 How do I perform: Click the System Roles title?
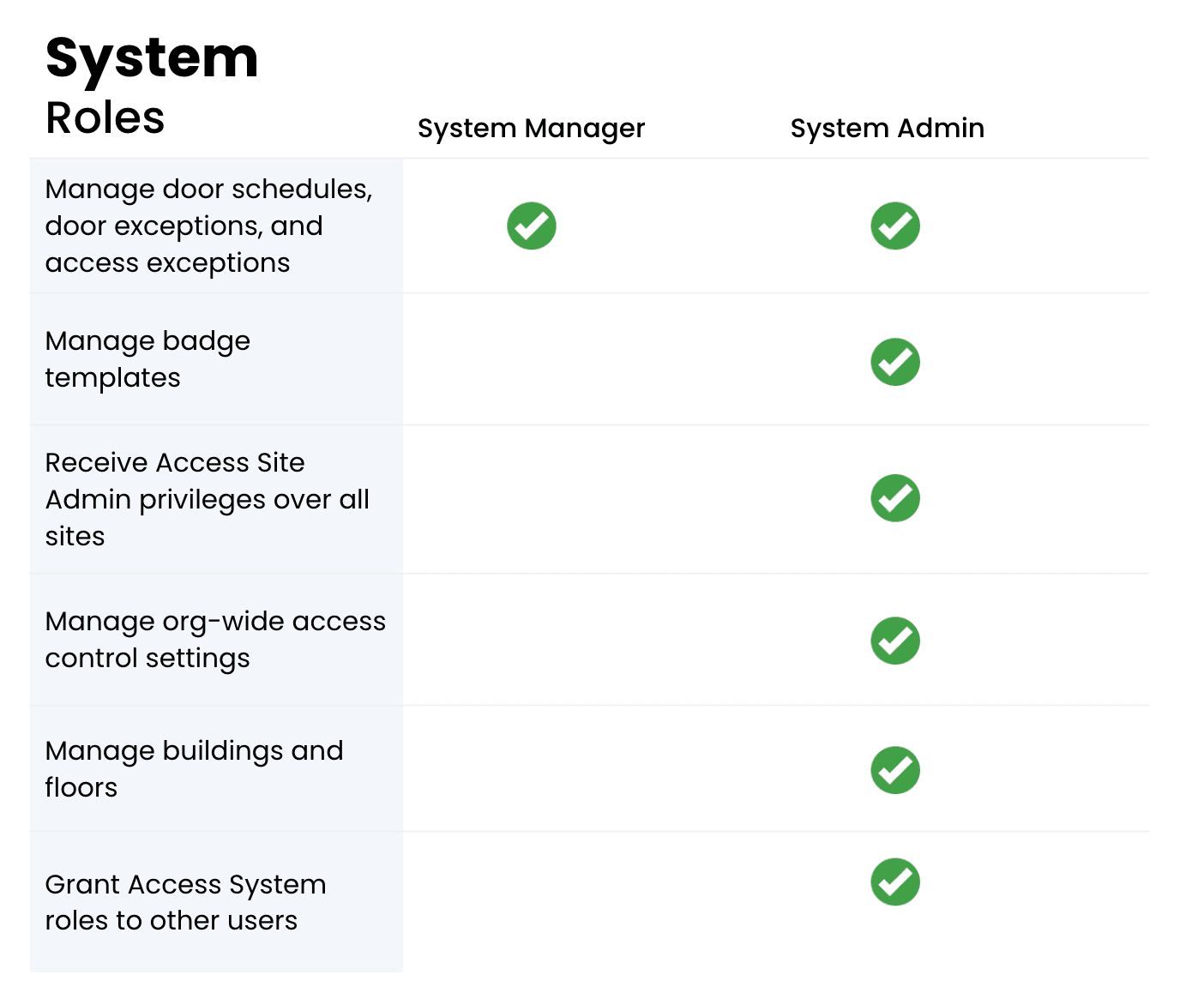[x=151, y=81]
